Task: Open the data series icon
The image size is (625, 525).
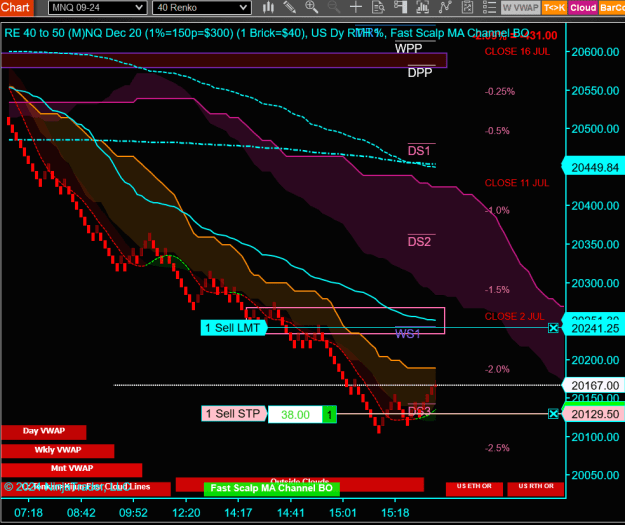Action: pyautogui.click(x=423, y=7)
